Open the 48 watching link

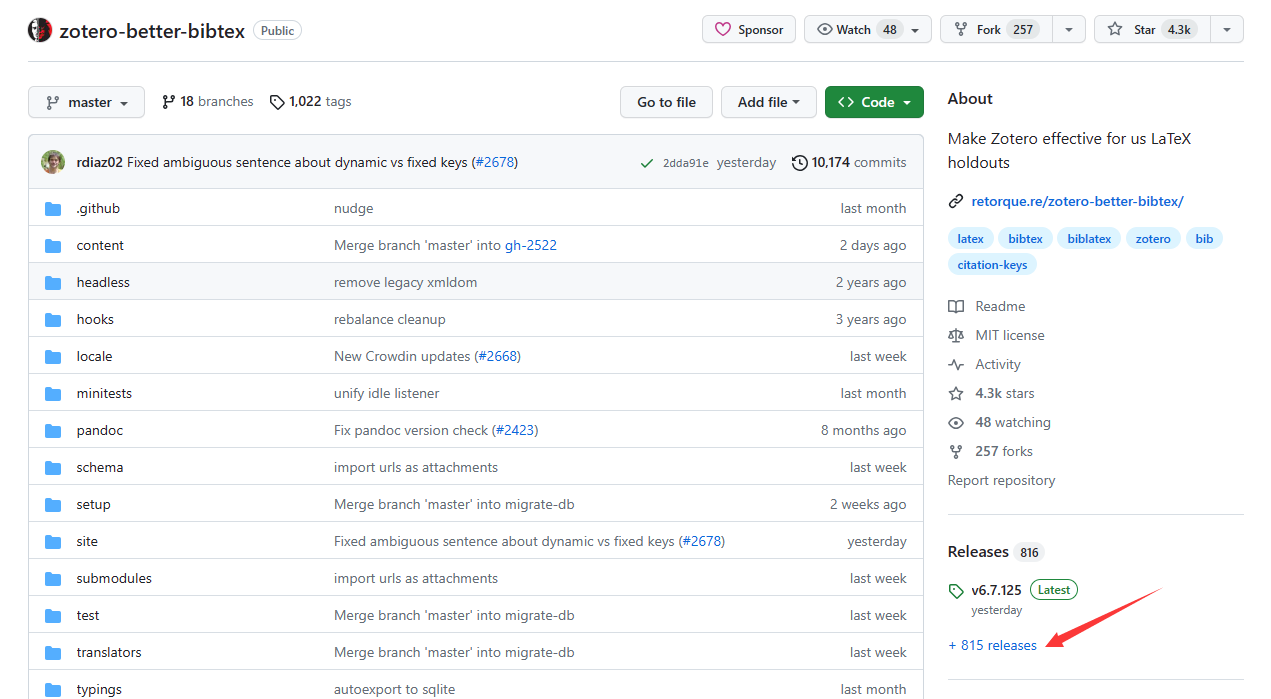coord(1013,423)
